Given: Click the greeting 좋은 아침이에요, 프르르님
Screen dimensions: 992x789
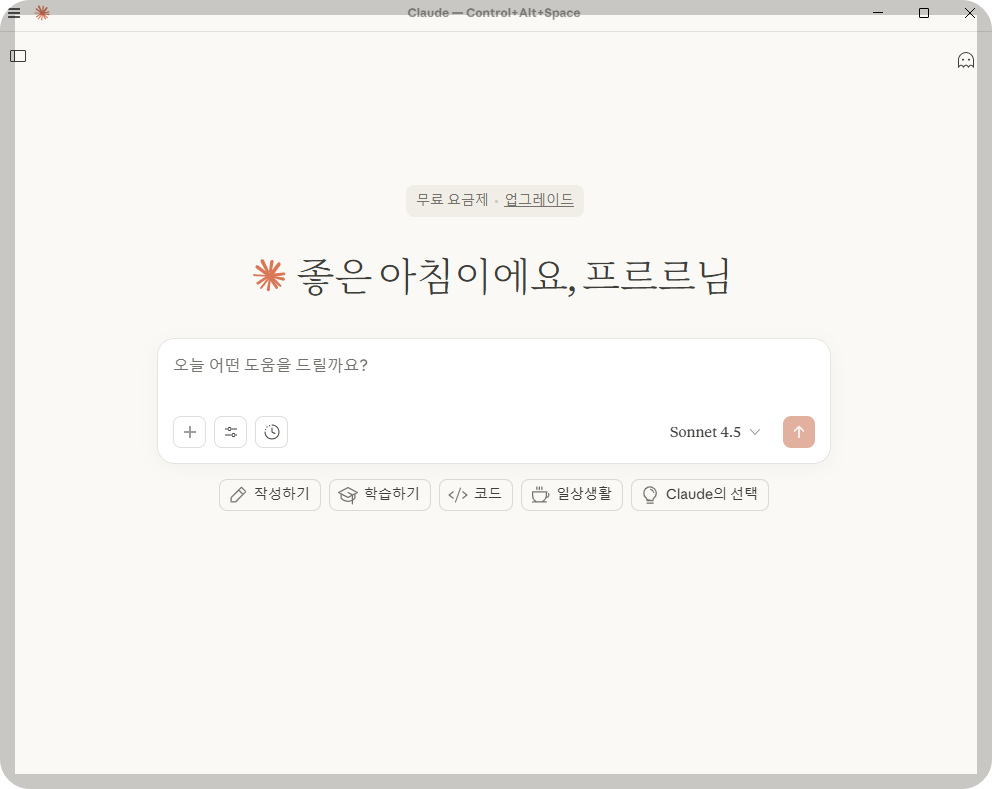Looking at the screenshot, I should coord(513,276).
